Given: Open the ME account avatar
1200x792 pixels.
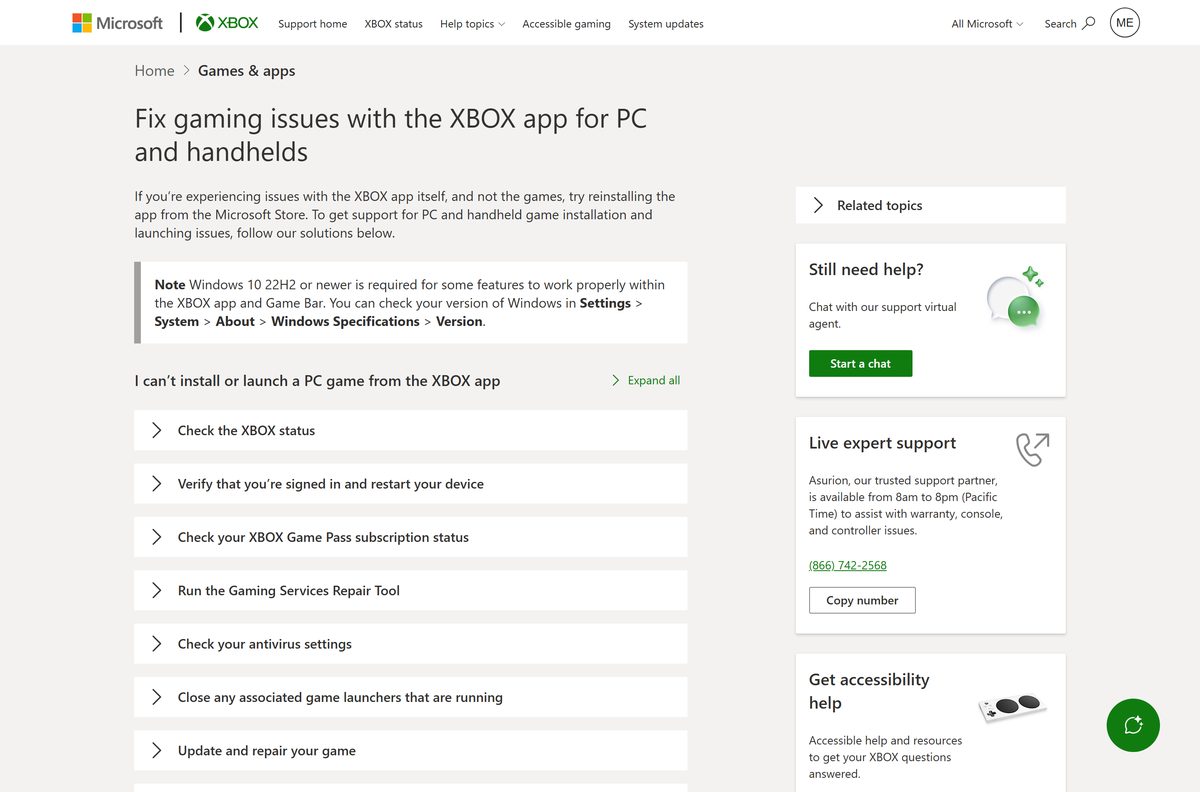Looking at the screenshot, I should click(1124, 23).
